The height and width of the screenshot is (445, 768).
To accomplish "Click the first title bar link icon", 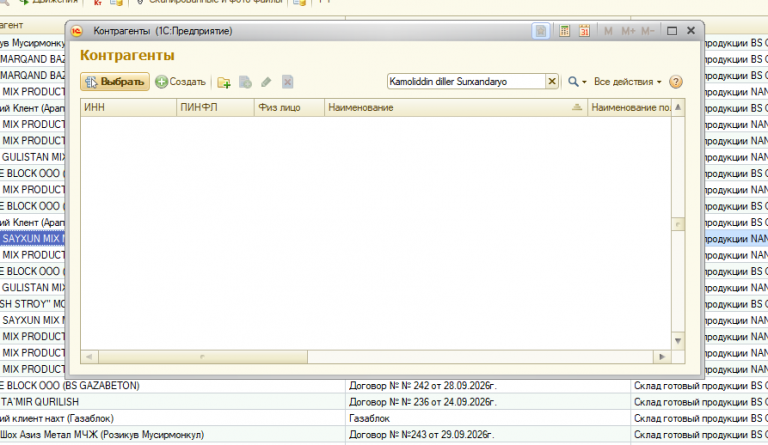I will 541,31.
